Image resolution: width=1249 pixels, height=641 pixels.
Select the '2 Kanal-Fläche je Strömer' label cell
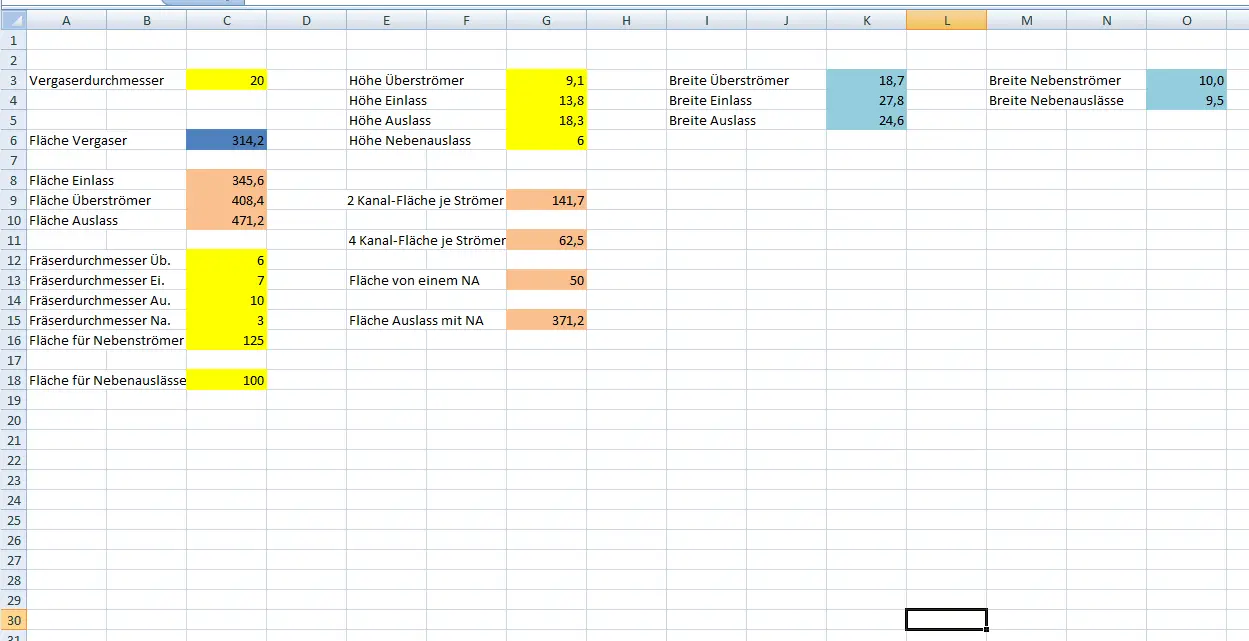(425, 200)
